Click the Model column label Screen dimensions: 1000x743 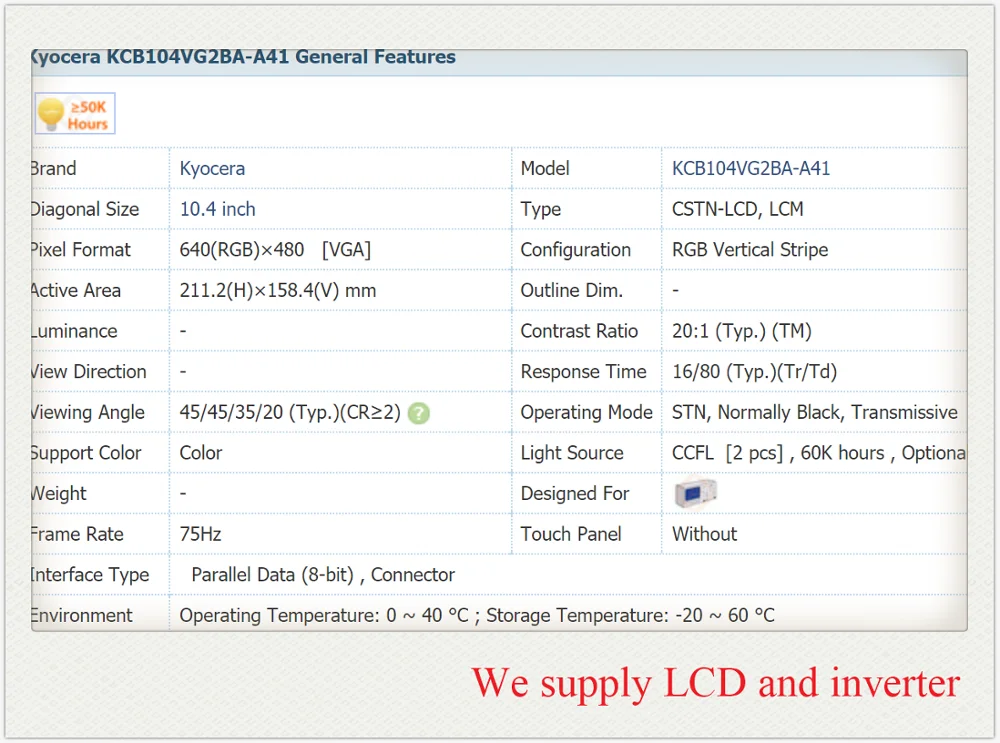(545, 168)
